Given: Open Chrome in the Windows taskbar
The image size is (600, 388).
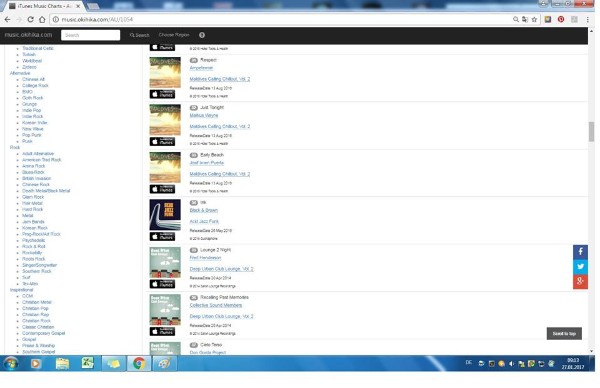Looking at the screenshot, I should [139, 363].
